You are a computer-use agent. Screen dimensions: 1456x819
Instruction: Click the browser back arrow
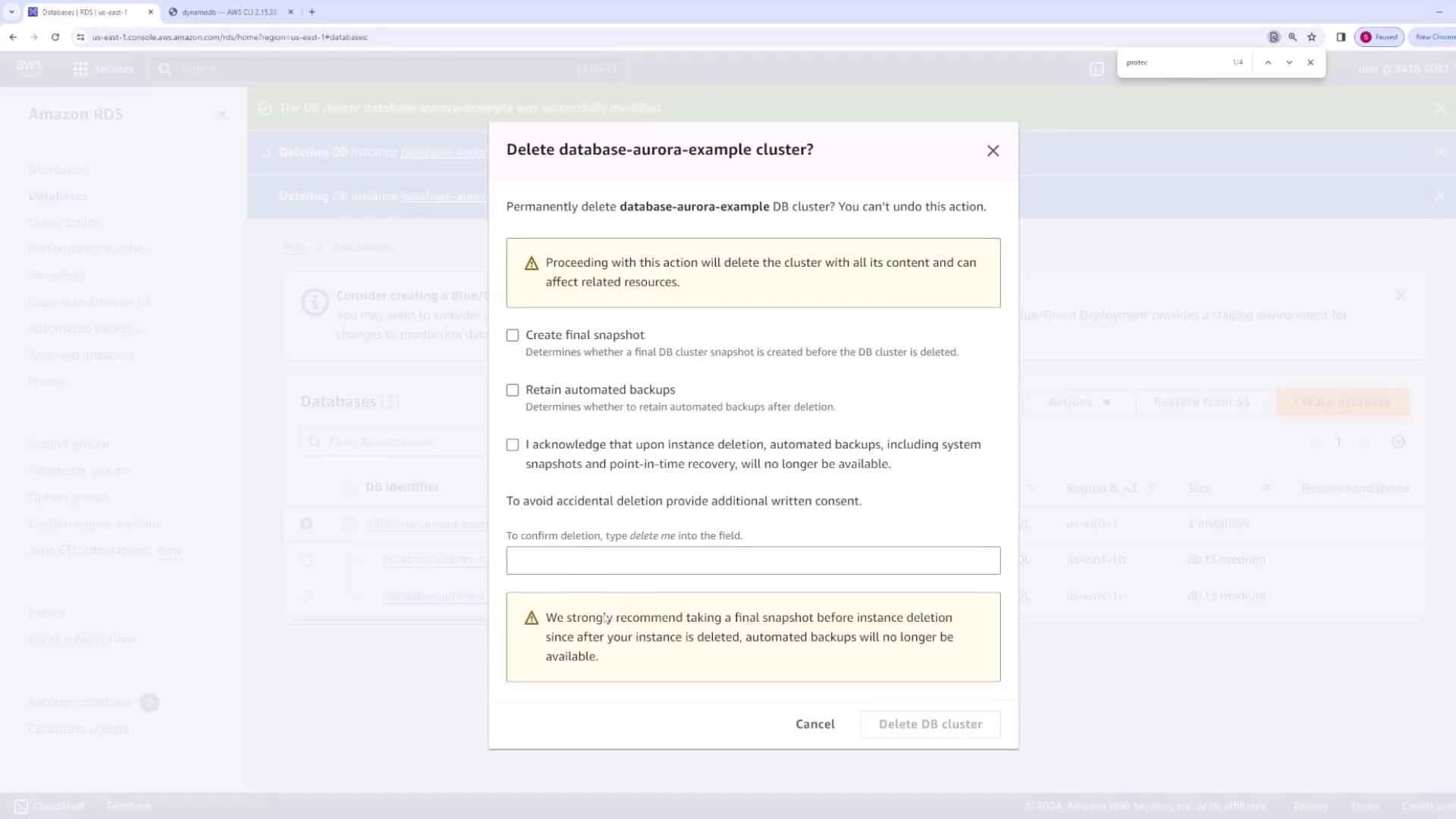(x=13, y=36)
